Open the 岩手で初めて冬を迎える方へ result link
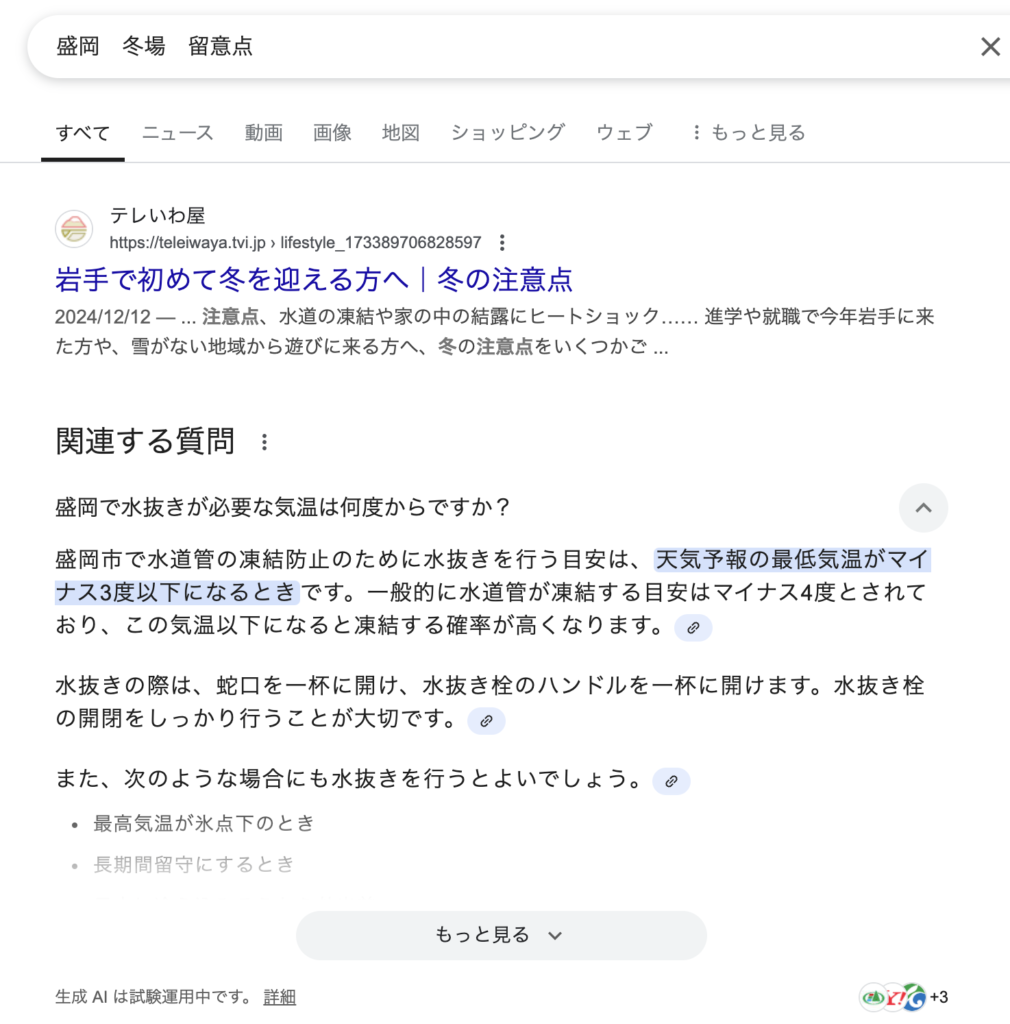This screenshot has height=1024, width=1010. point(313,280)
